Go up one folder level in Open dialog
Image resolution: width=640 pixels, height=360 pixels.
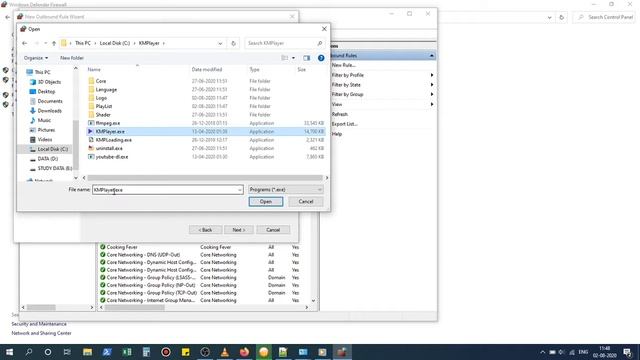click(x=54, y=43)
